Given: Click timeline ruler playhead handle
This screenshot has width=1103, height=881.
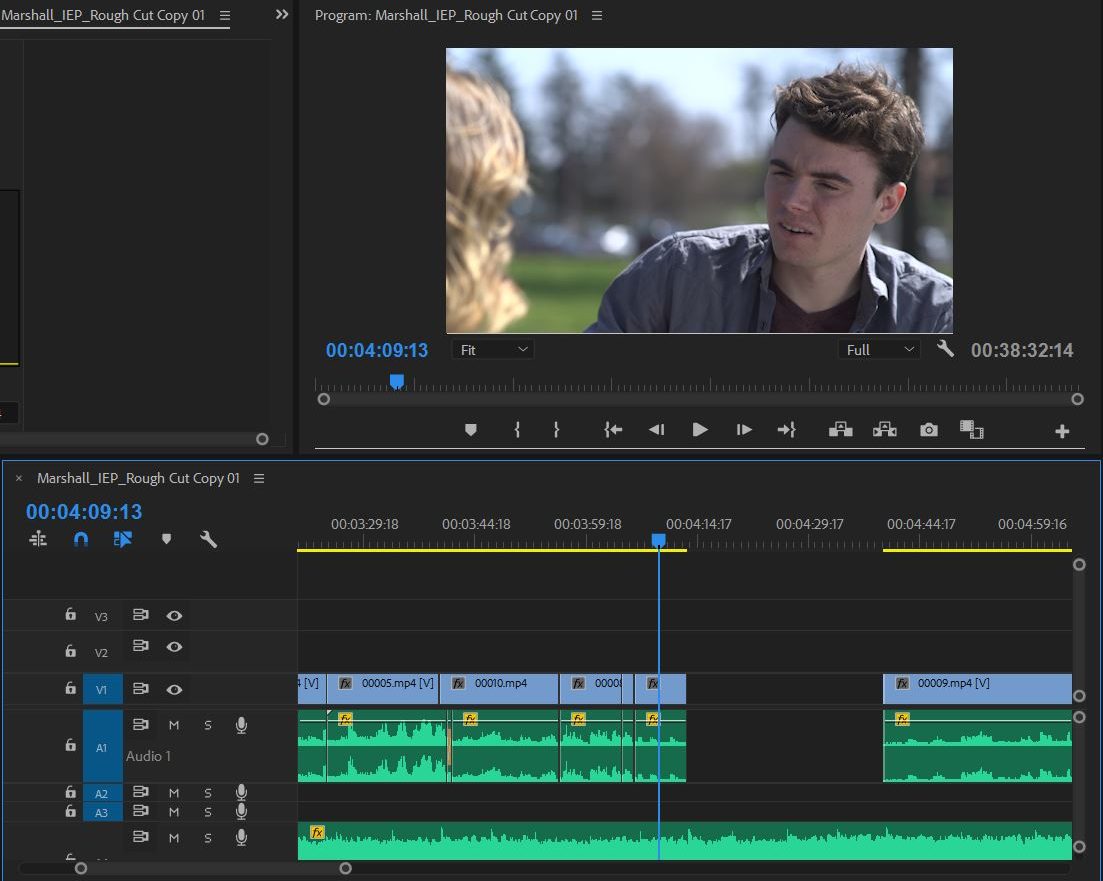Looking at the screenshot, I should point(658,540).
